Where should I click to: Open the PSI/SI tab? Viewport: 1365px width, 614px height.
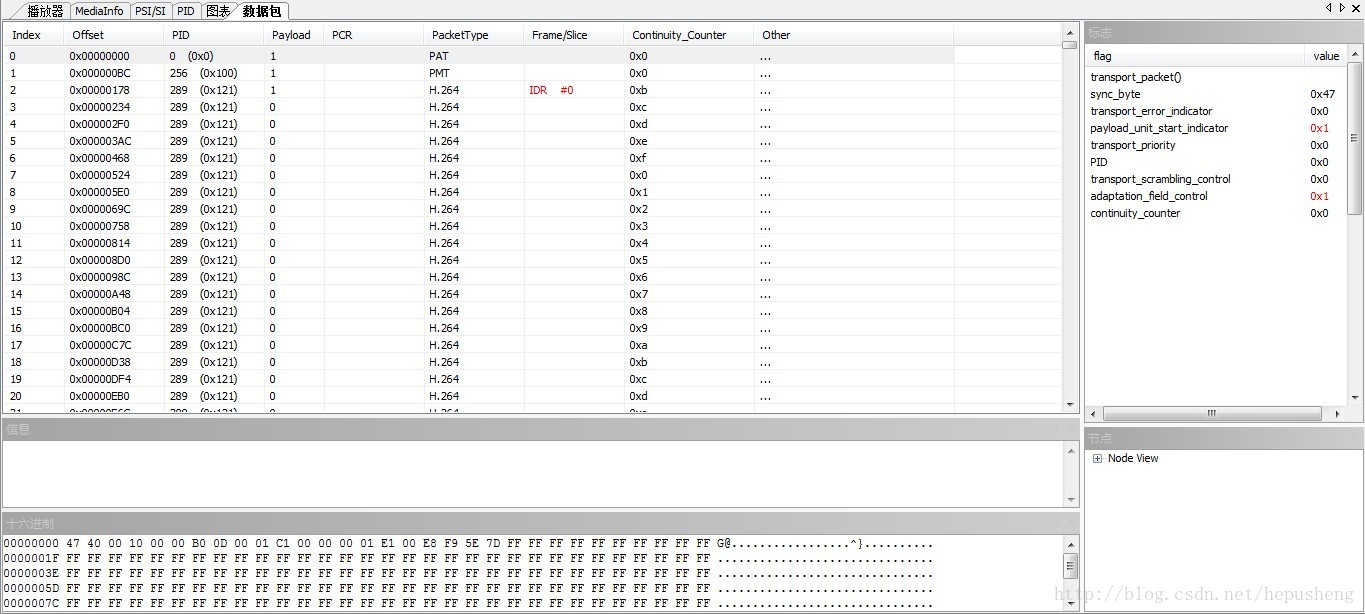coord(150,11)
